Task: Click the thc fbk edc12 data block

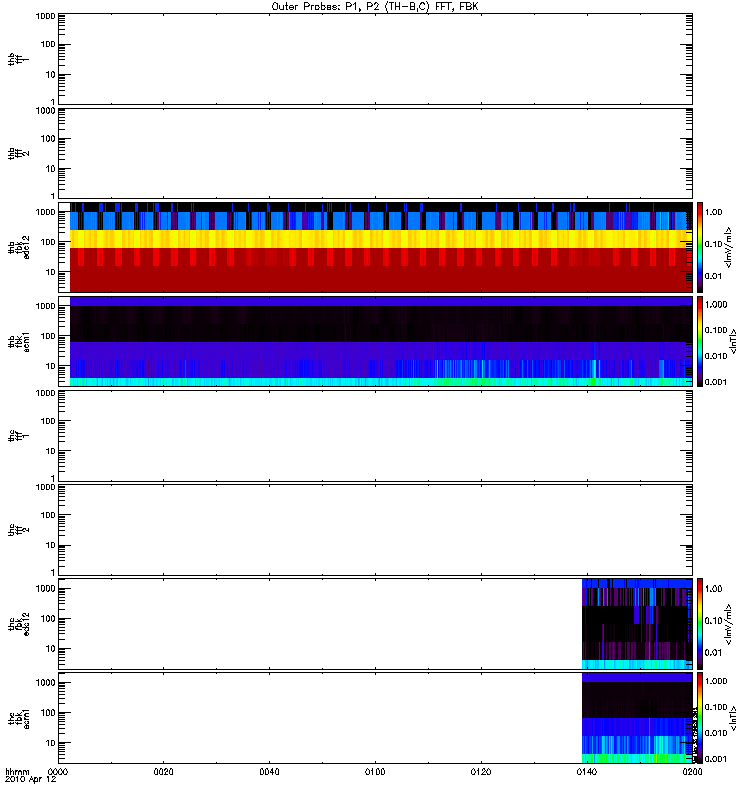Action: click(x=637, y=624)
